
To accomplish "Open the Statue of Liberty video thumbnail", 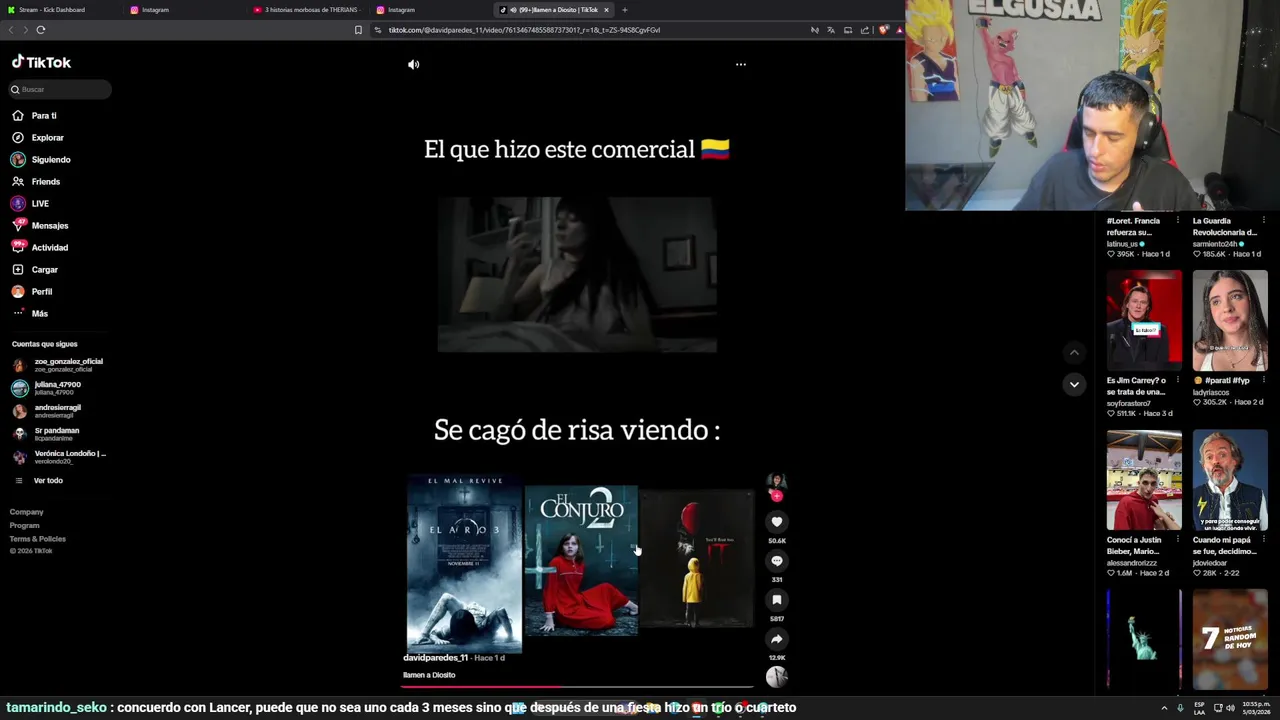I will (1144, 640).
